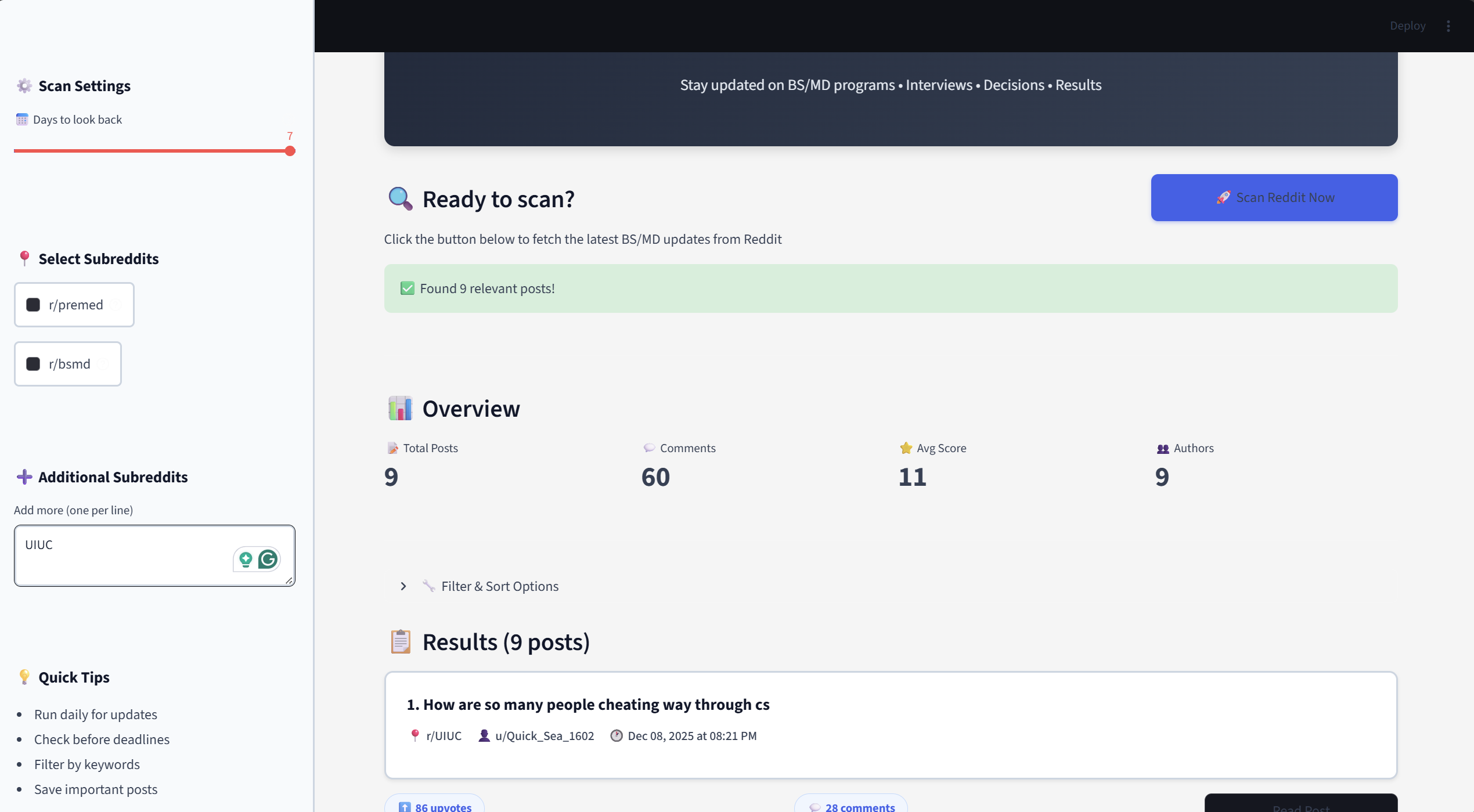Click the clipboard icon beside Results
Image resolution: width=1474 pixels, height=812 pixels.
(x=399, y=641)
